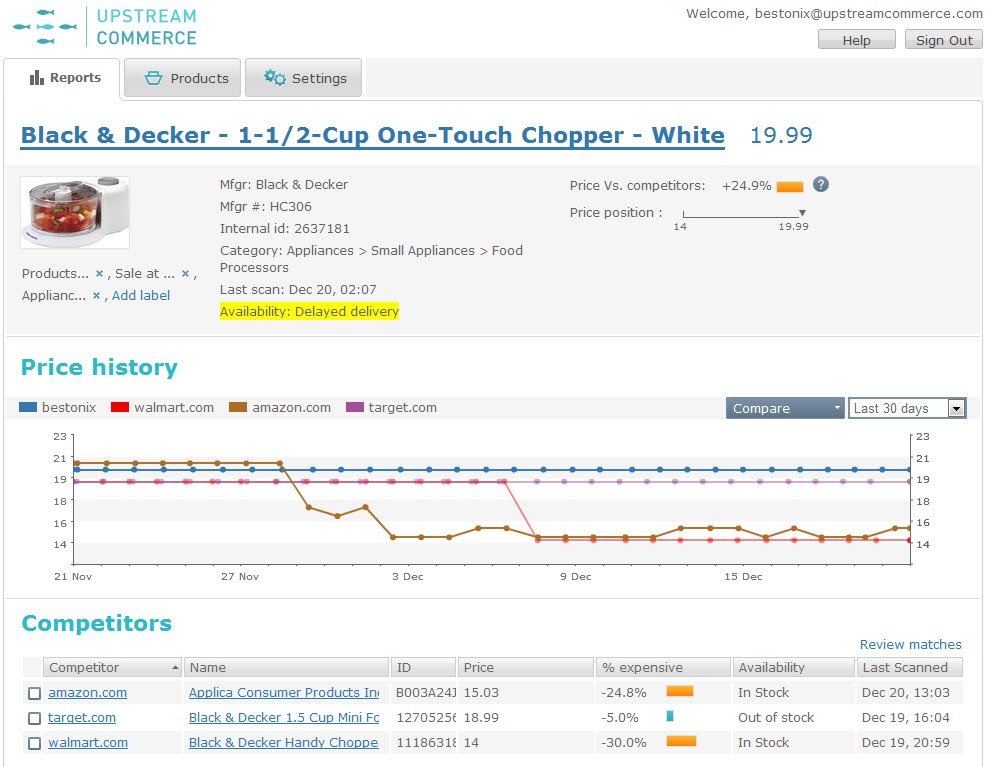Open the amazon.com competitor link

(88, 693)
